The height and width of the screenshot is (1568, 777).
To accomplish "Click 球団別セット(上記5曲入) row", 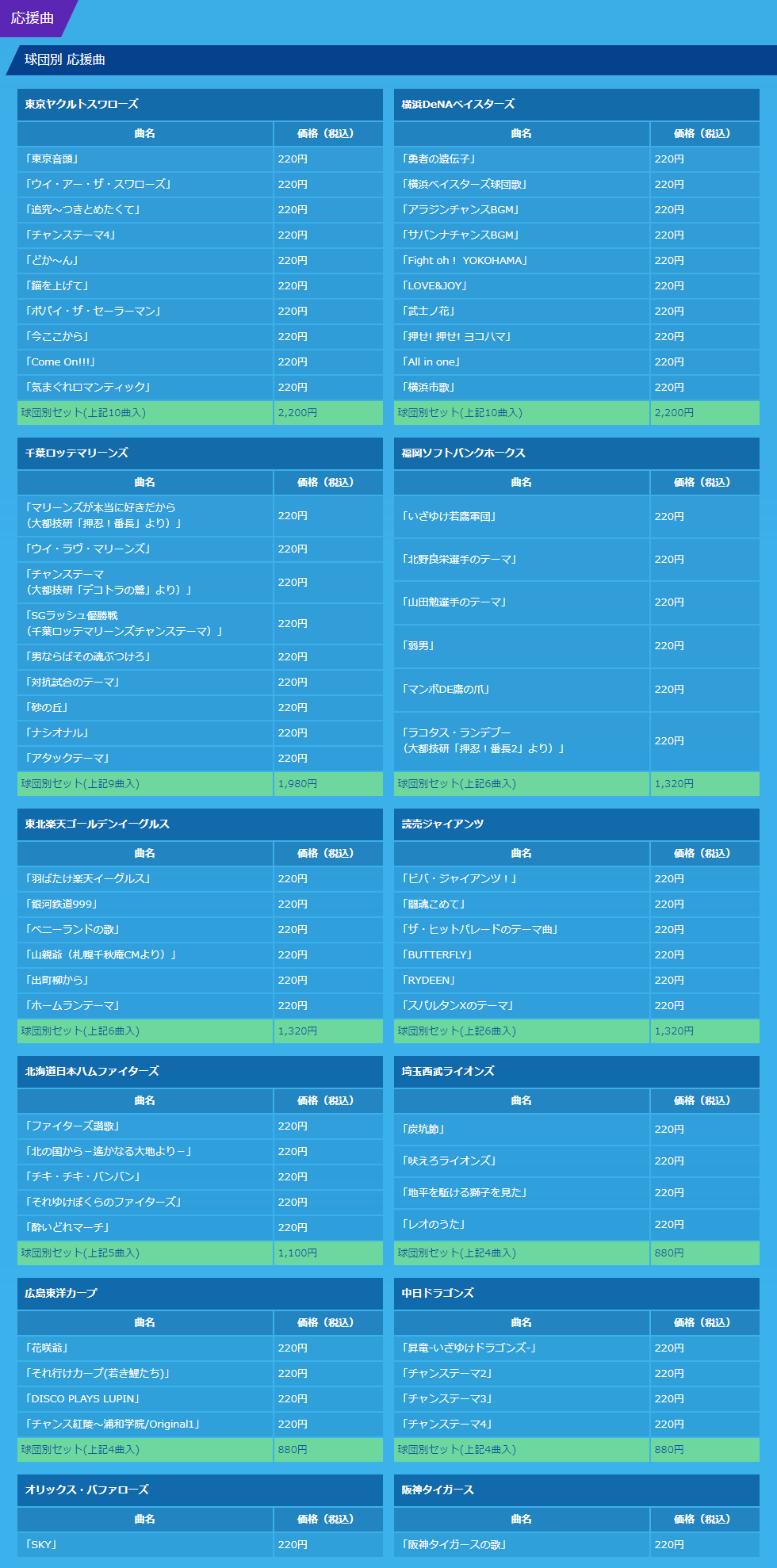I will [x=200, y=1253].
